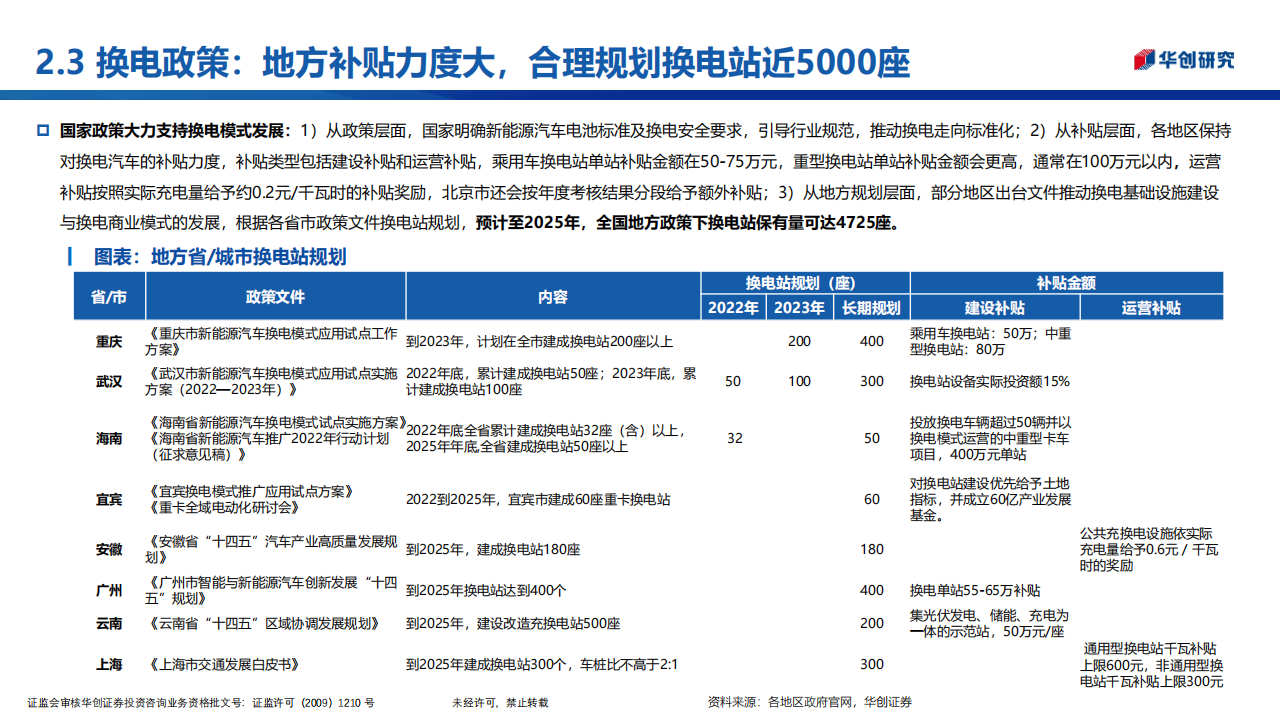
Task: Click the 2023年 sub-header
Action: (x=799, y=308)
